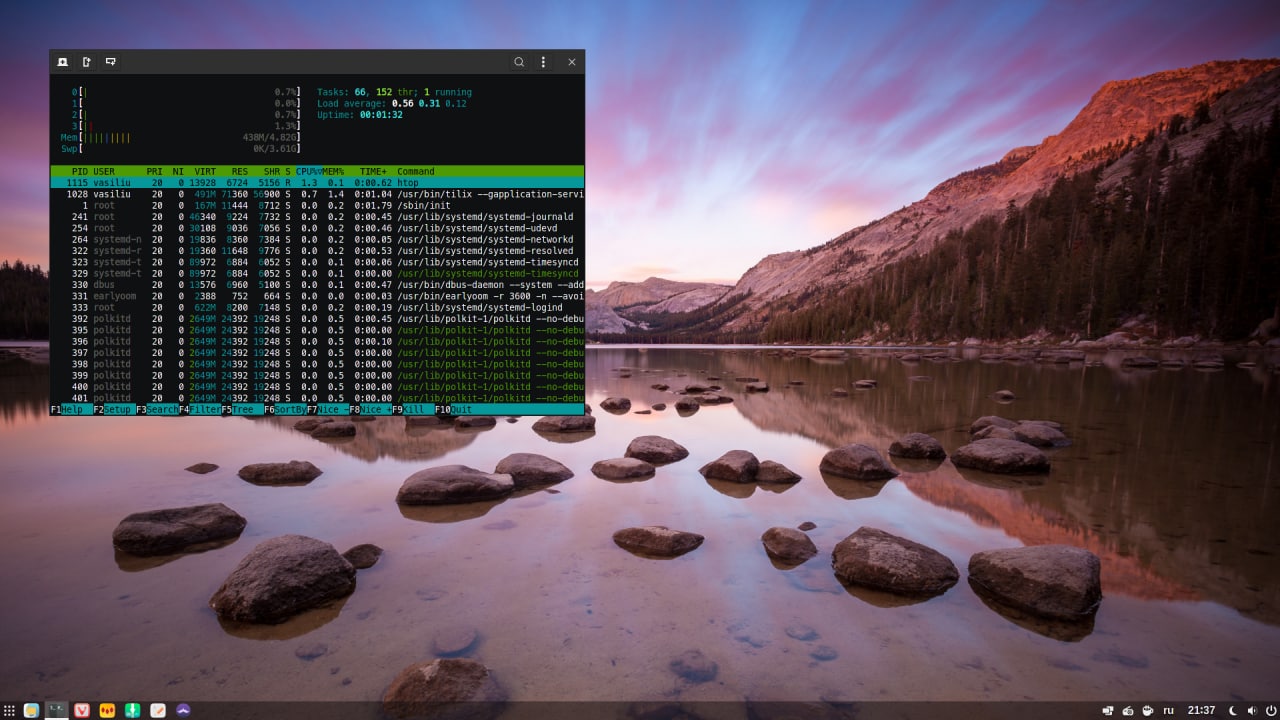Toggle night mode moon icon in tray

click(1232, 710)
